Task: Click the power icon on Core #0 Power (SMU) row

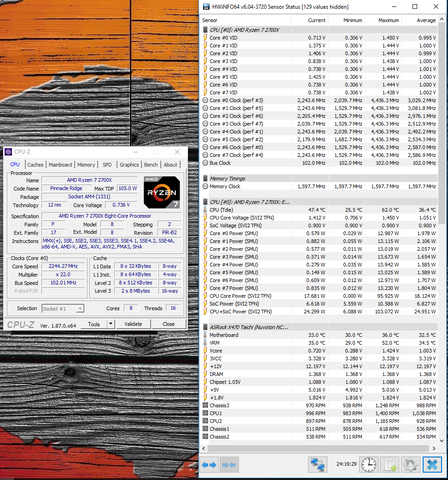Action: pos(205,233)
